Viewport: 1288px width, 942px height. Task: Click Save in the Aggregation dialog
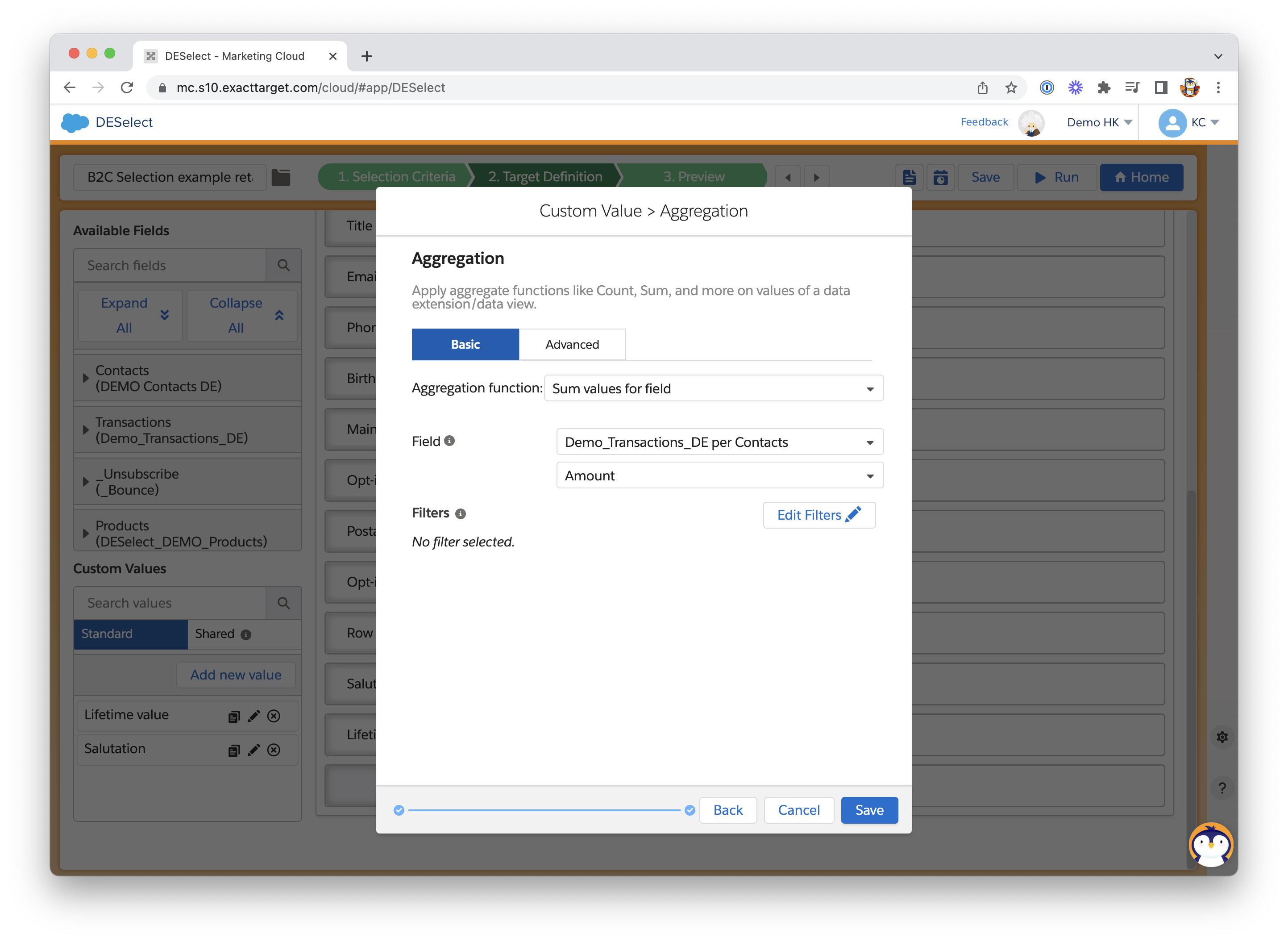(x=868, y=810)
